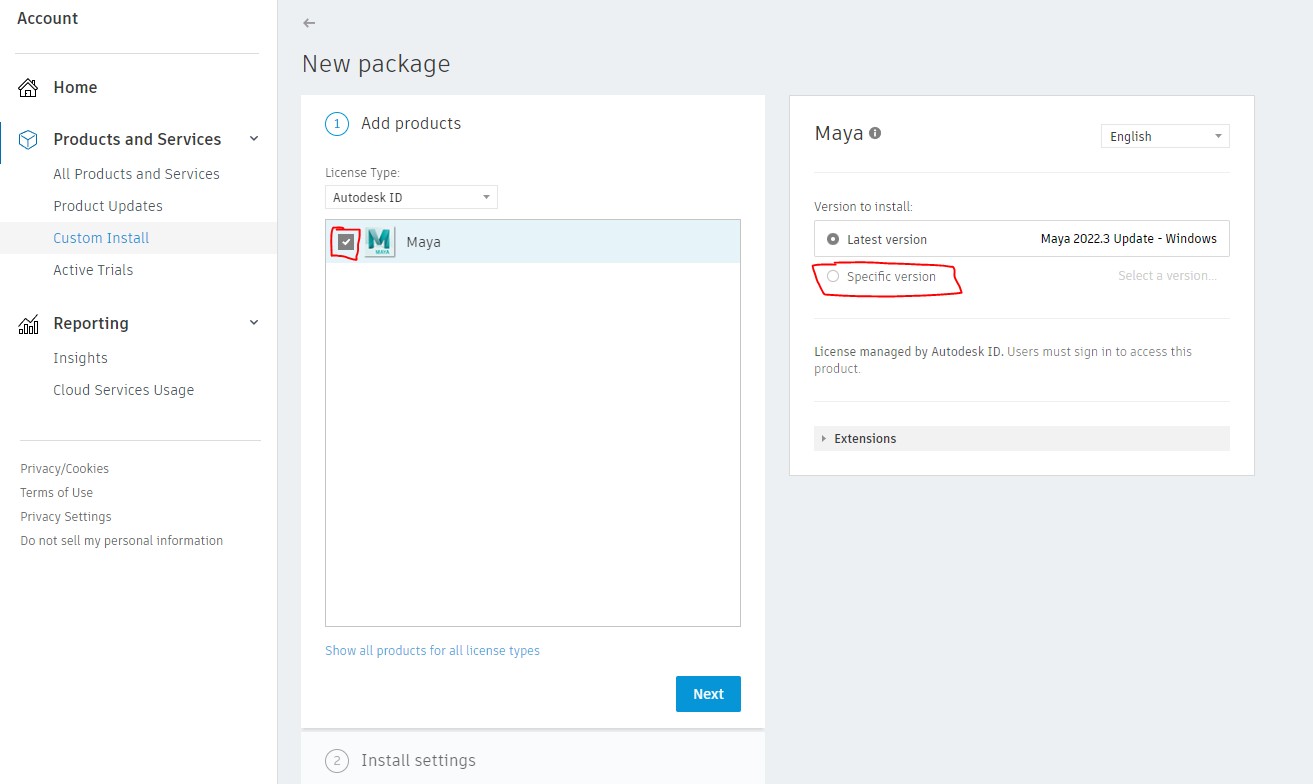Open the Maya info icon tooltip
Viewport: 1313px width, 784px height.
click(x=875, y=133)
